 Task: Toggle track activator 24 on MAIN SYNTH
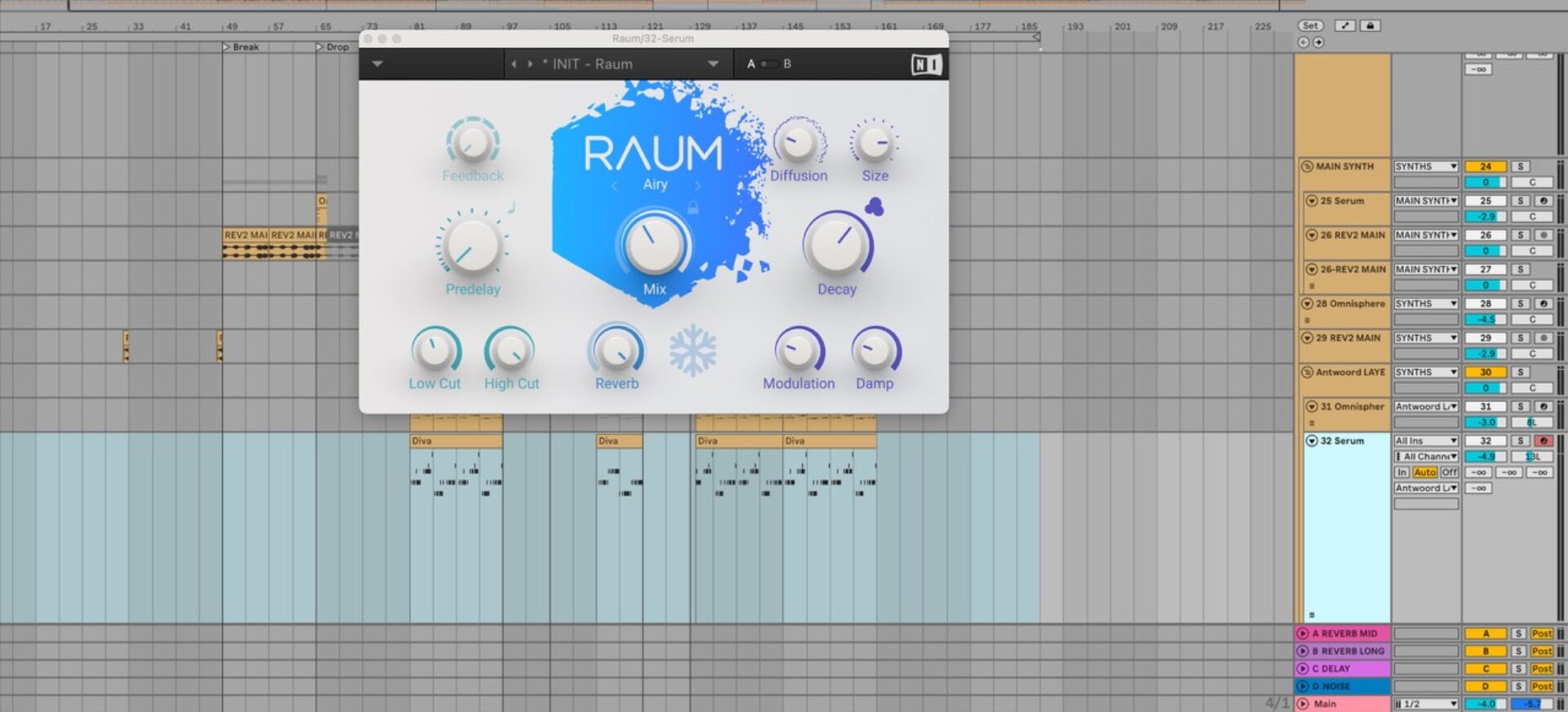[1486, 166]
